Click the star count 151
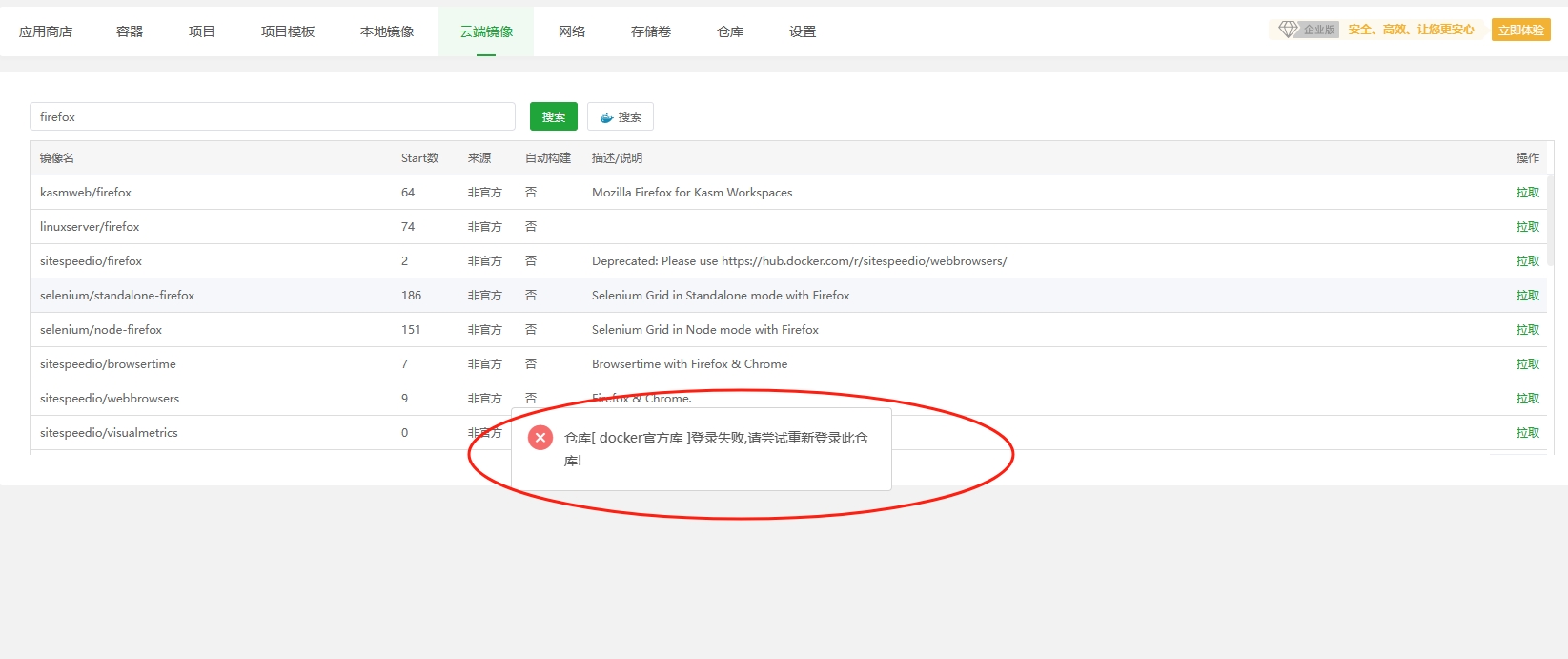The image size is (1568, 659). (x=411, y=330)
